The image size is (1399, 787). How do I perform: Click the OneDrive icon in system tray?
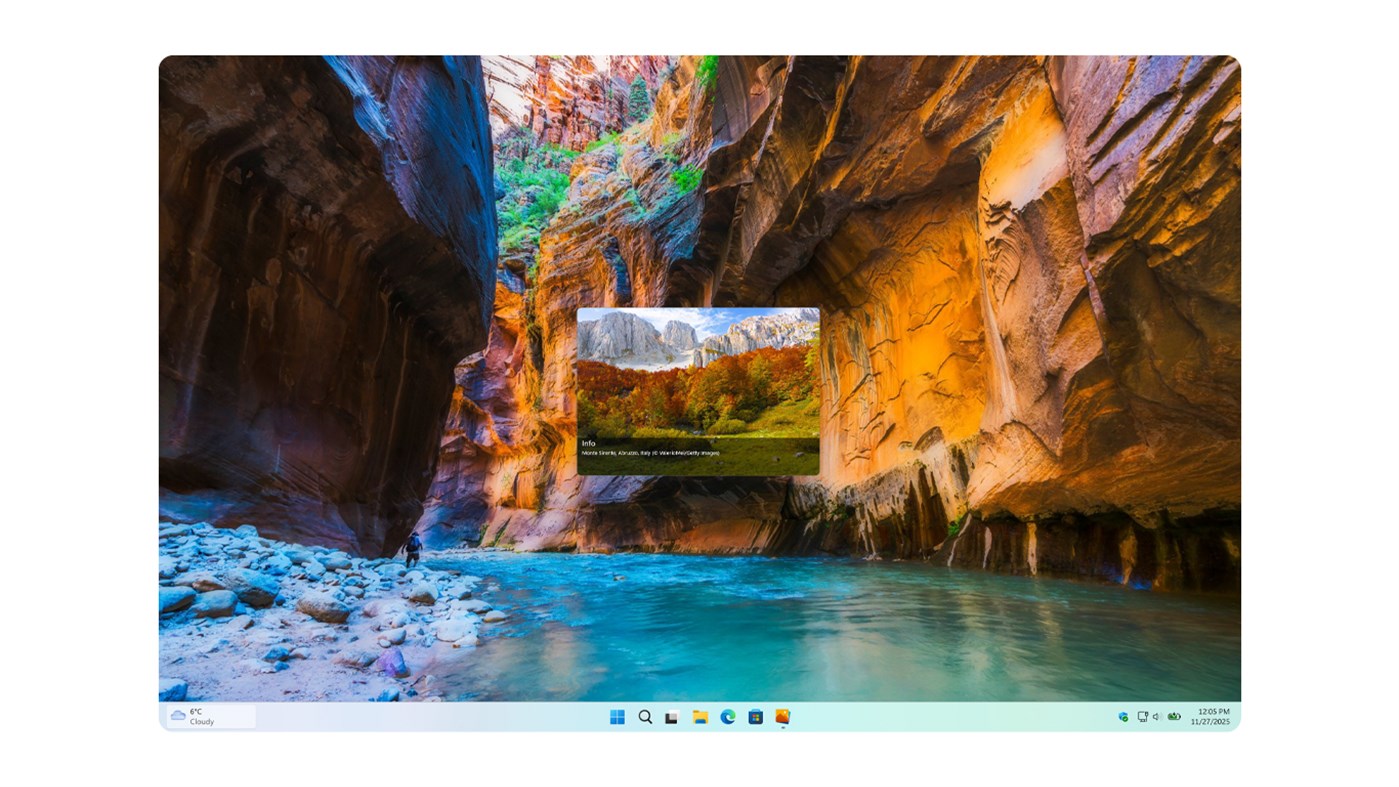[1123, 716]
